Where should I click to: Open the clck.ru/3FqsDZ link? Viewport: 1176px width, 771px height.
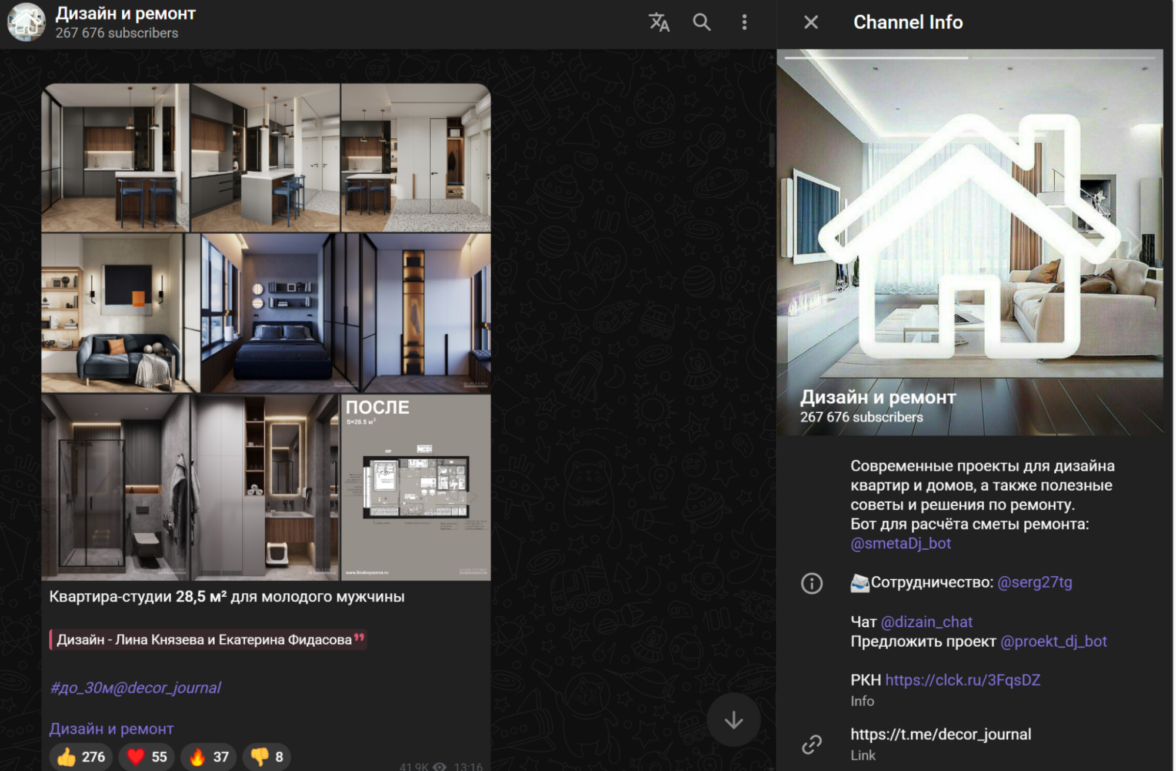coord(962,680)
